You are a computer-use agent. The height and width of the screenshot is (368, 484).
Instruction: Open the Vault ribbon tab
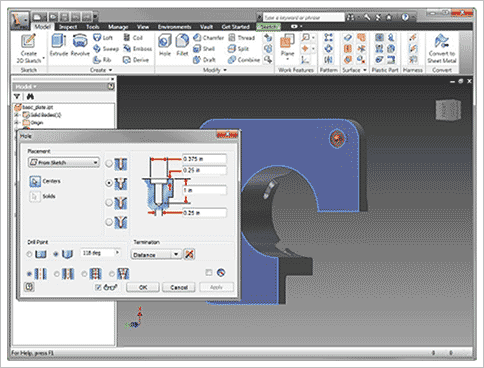pos(206,27)
